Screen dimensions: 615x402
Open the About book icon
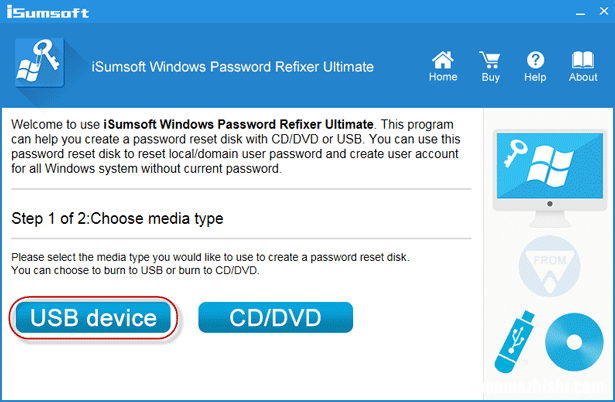(583, 65)
